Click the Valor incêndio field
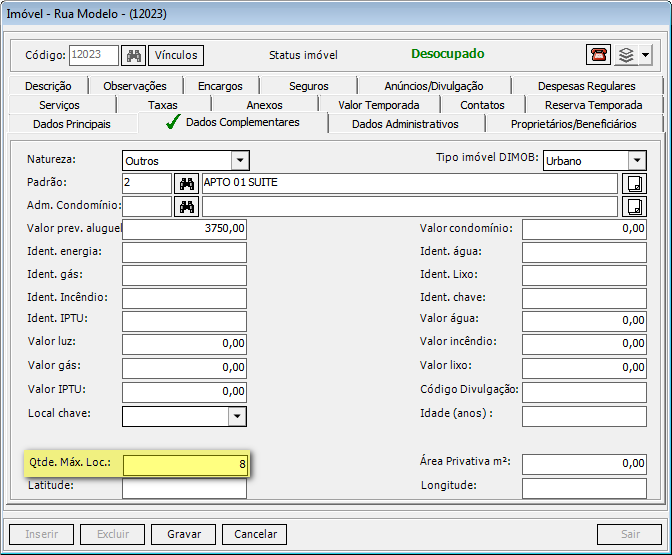 click(x=584, y=345)
